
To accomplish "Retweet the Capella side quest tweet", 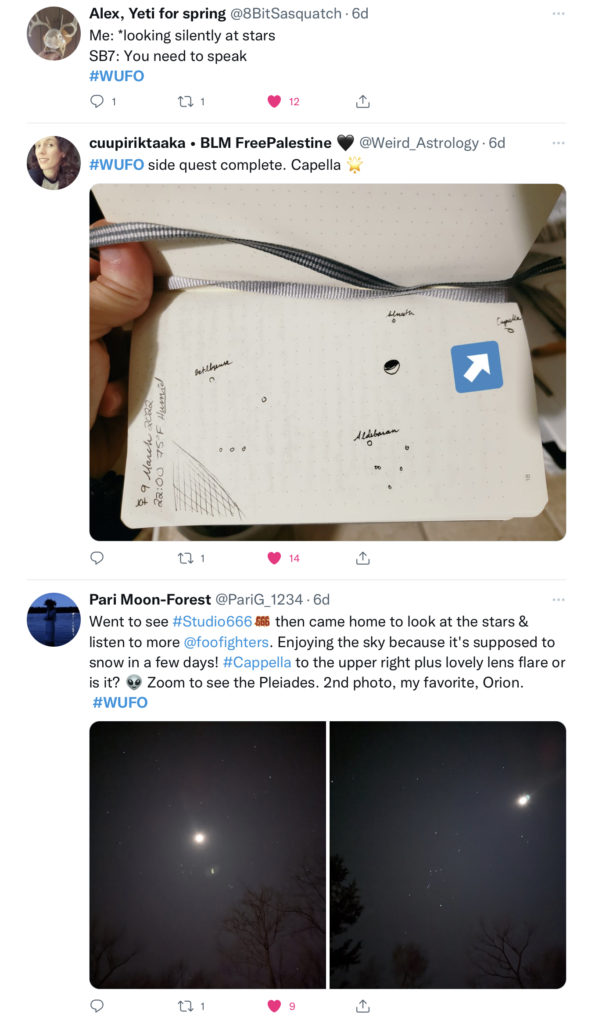I will [185, 558].
